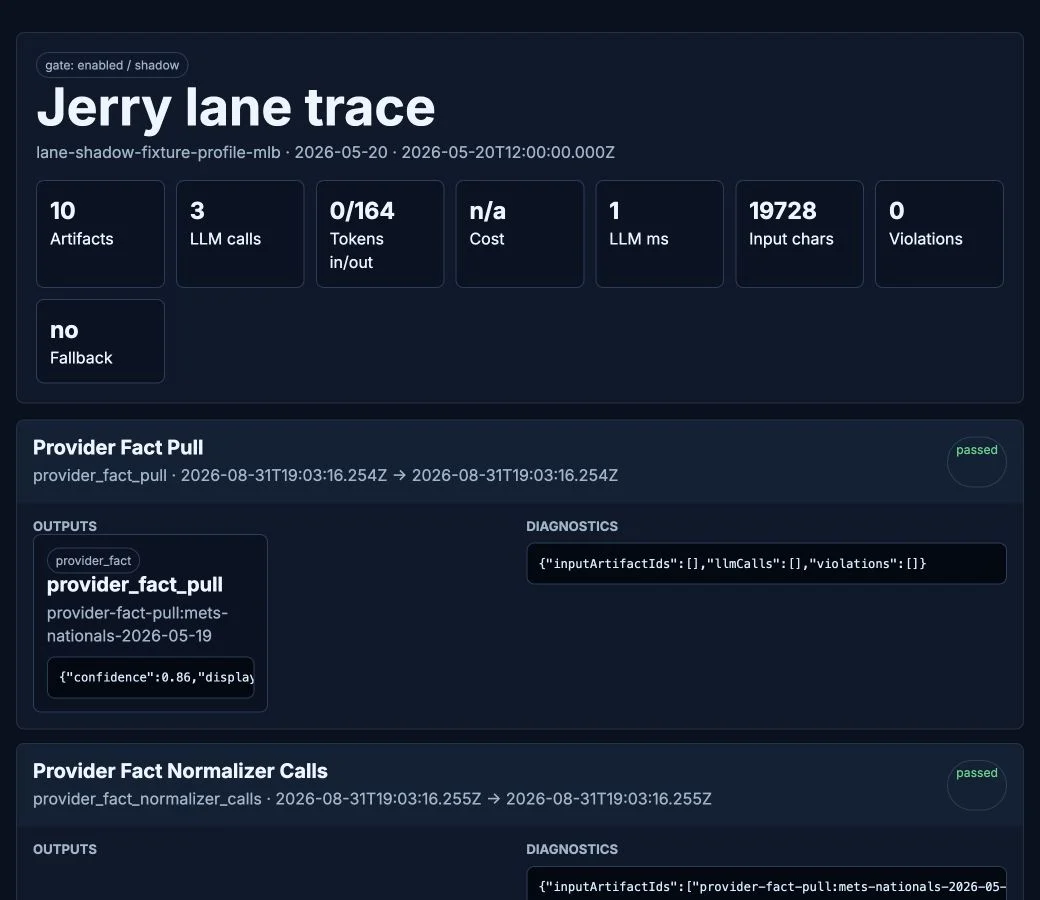Click the 'no Fallback' card
The image size is (1040, 900).
click(x=100, y=341)
